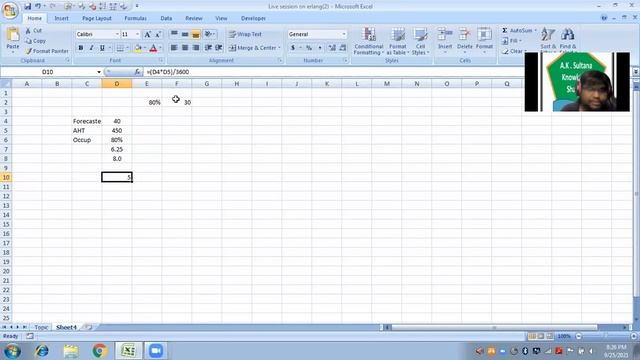Open Conditional Formatting menu
640x360 pixels.
[369, 41]
